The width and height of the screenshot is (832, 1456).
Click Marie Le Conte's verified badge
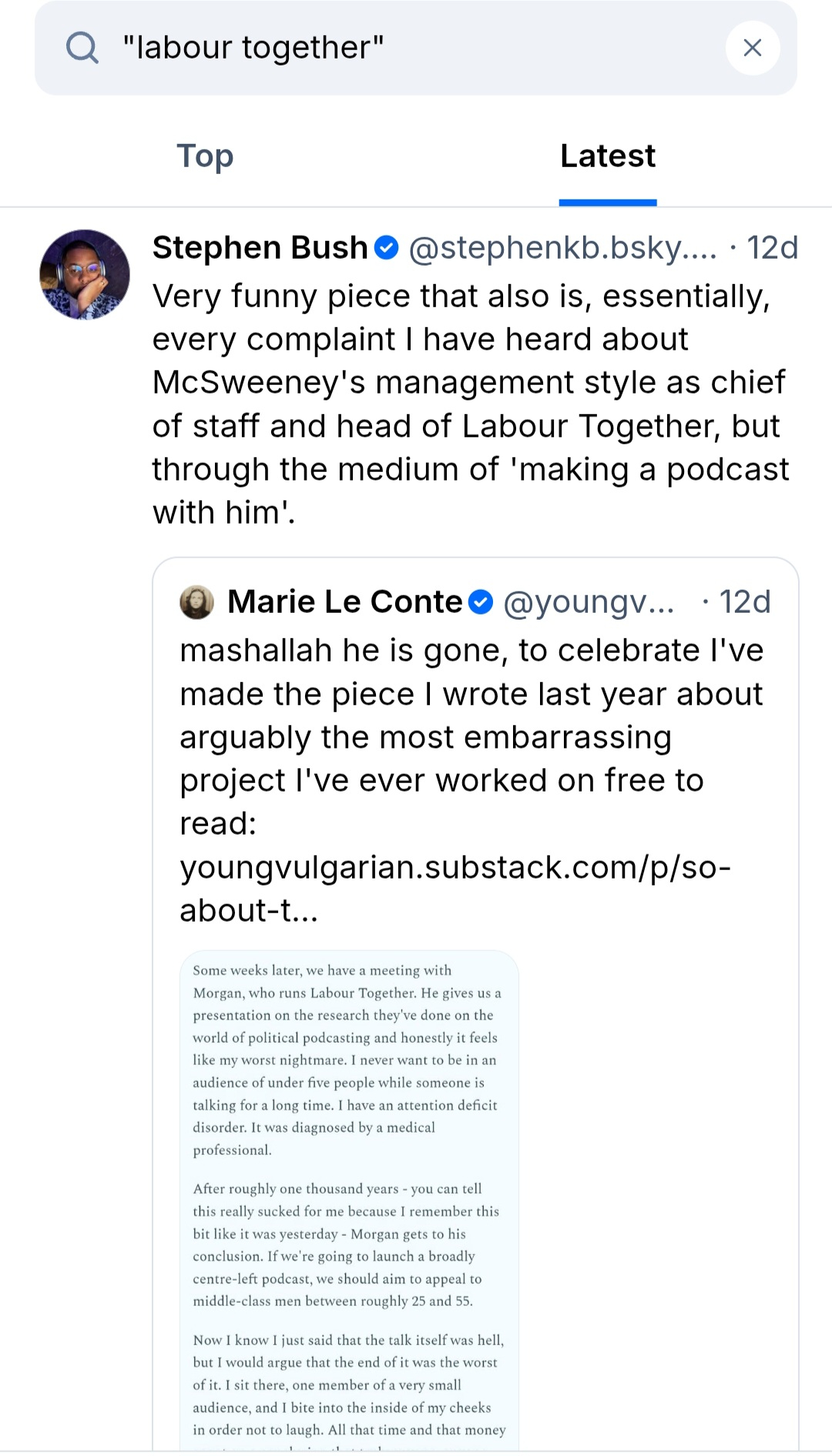(x=481, y=602)
